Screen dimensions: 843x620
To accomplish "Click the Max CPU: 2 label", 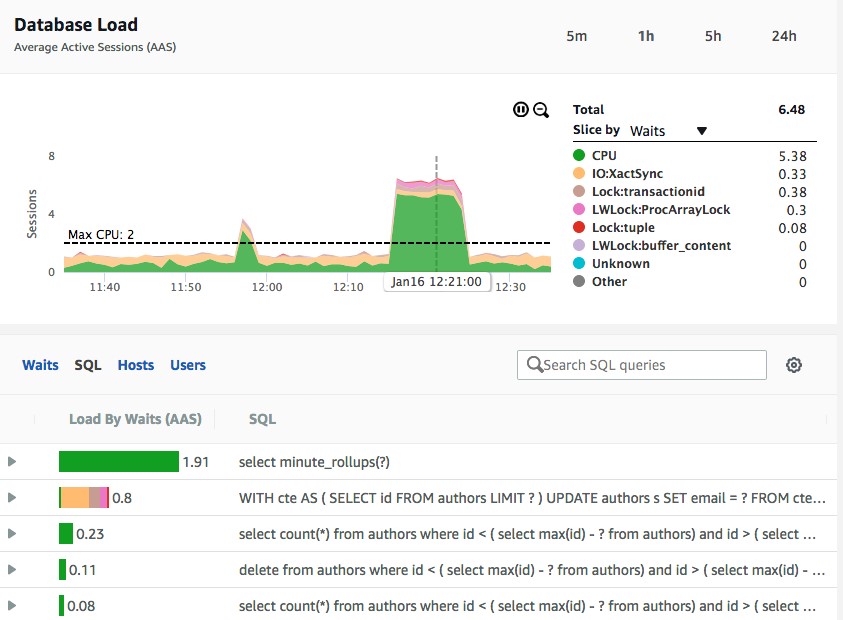I will [101, 234].
